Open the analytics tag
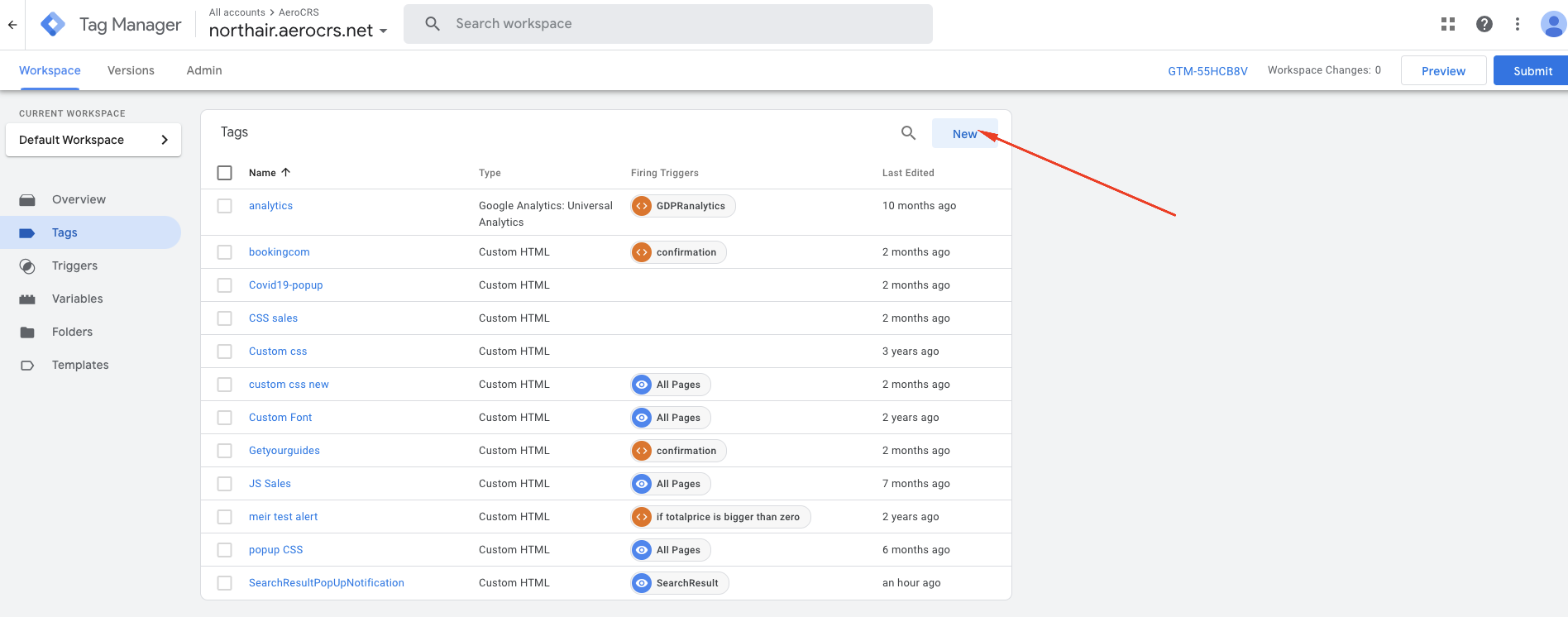 pos(270,206)
